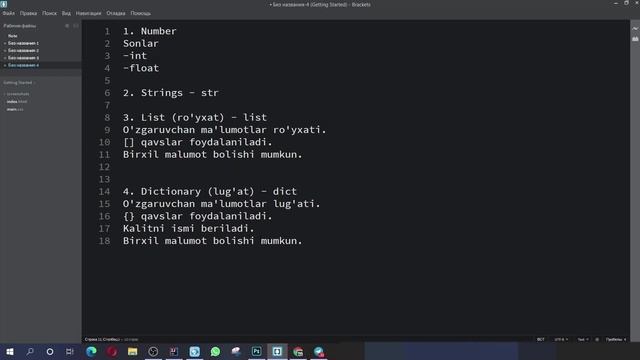This screenshot has height=360, width=640.
Task: Open the Правка menu
Action: coord(28,13)
